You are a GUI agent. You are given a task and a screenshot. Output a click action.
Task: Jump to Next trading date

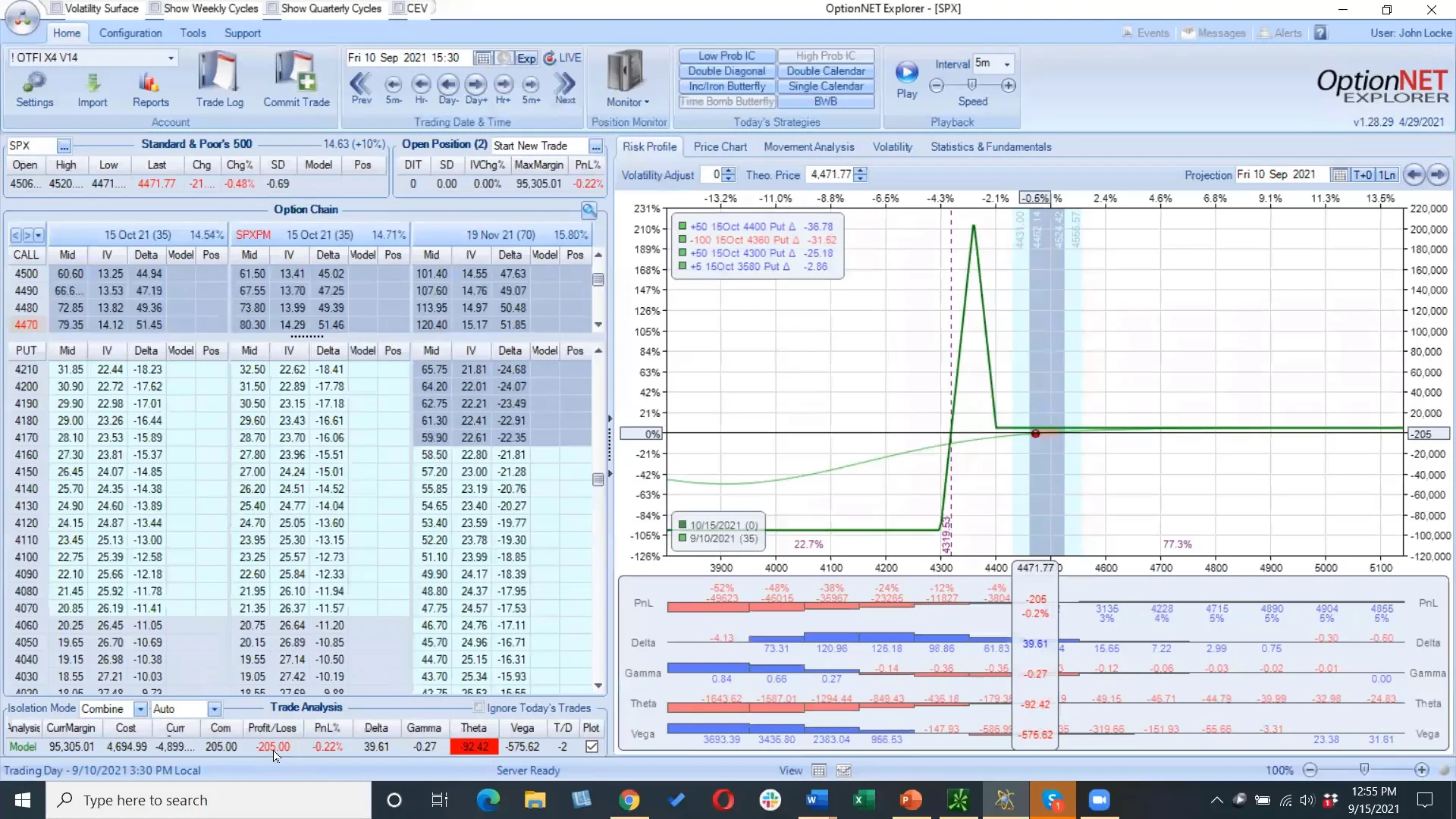[565, 87]
